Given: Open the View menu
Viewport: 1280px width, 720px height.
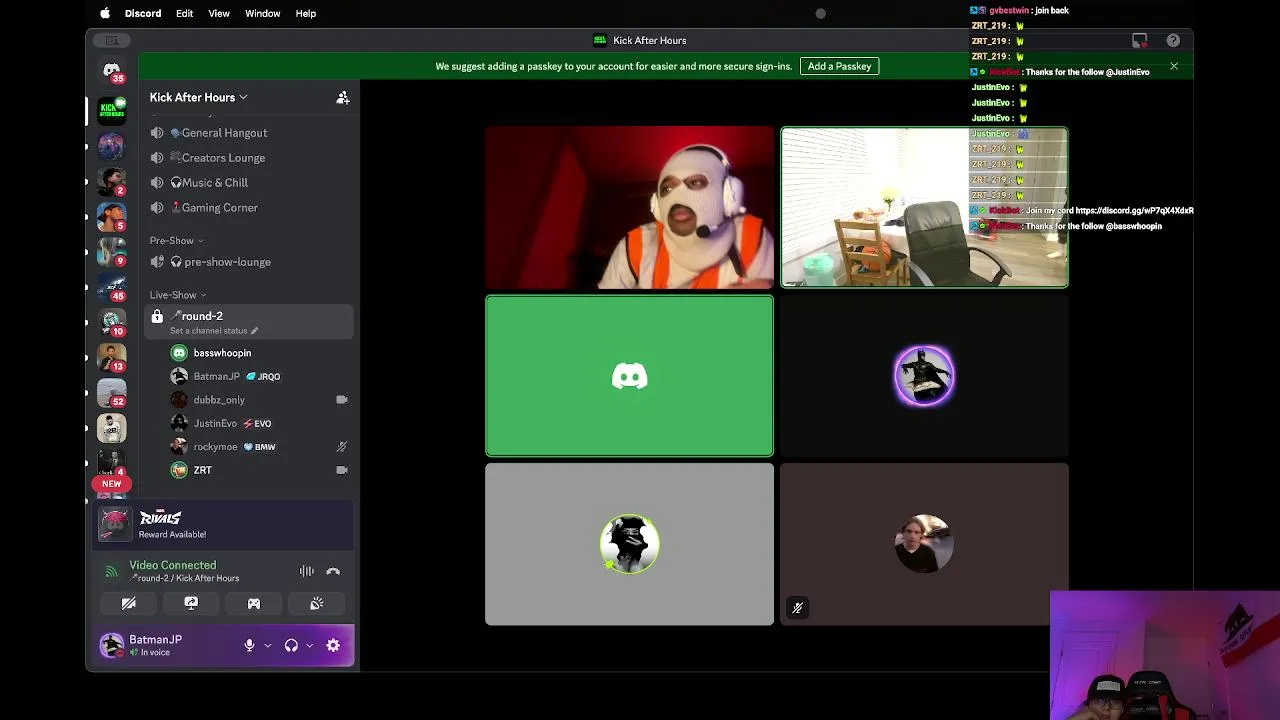Looking at the screenshot, I should click(219, 13).
